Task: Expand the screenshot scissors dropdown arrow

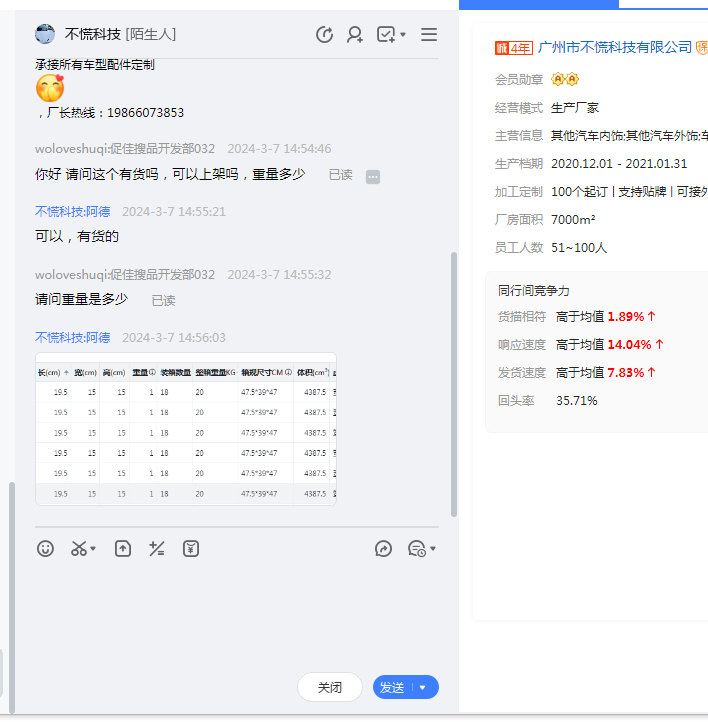Action: (94, 550)
